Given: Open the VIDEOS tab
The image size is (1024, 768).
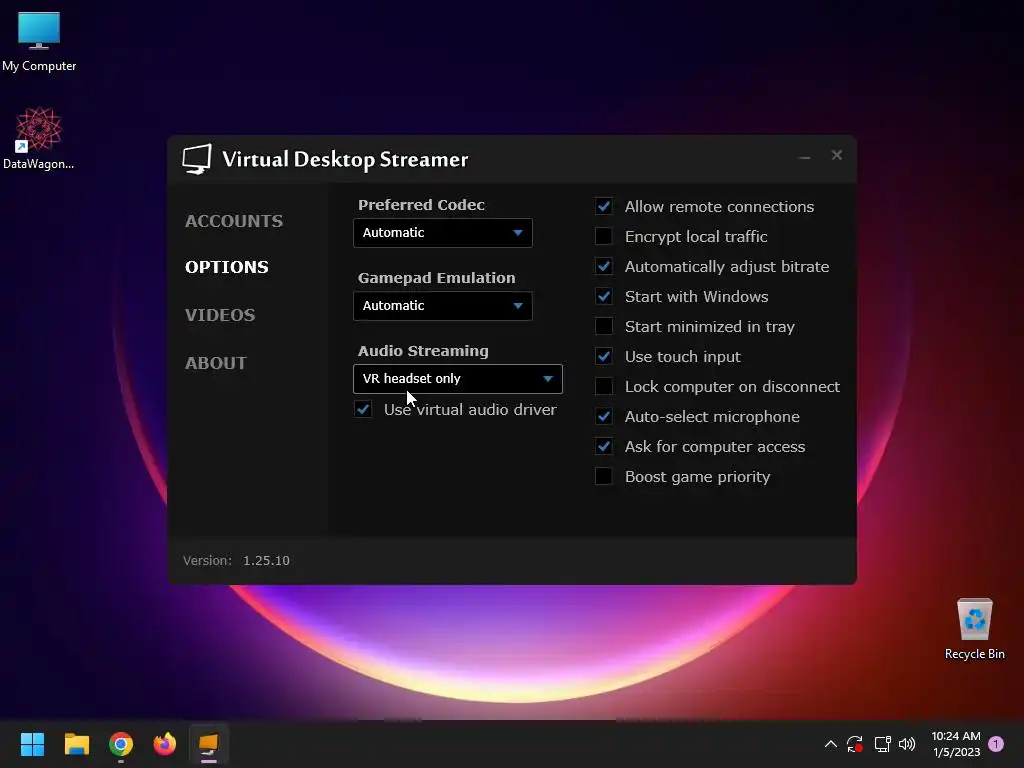Looking at the screenshot, I should click(220, 315).
